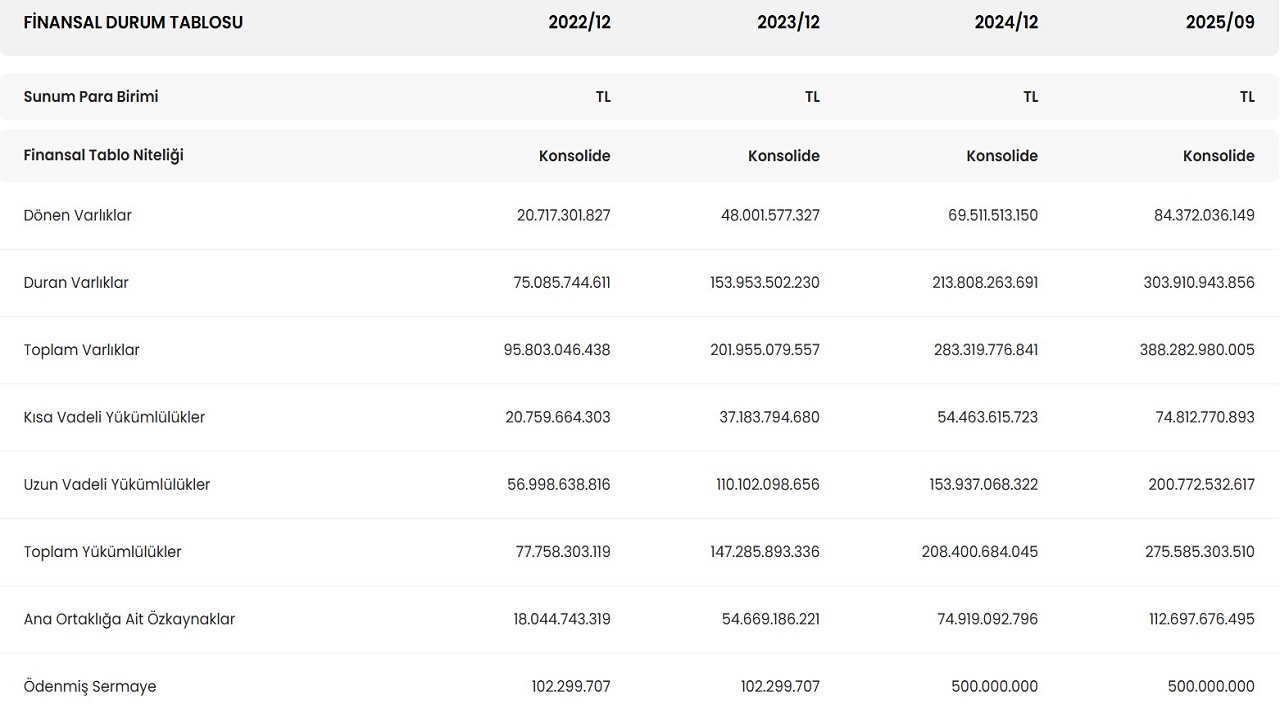Click the Duran Varlıklar row label
The height and width of the screenshot is (720, 1280).
[x=76, y=283]
